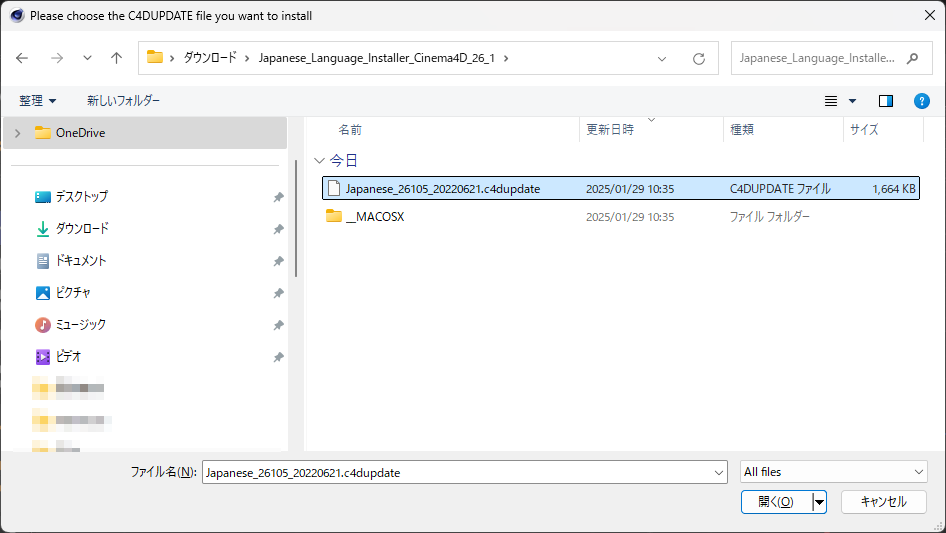Open ファイル名 combo box dropdown arrow
Image resolution: width=946 pixels, height=533 pixels.
point(719,472)
